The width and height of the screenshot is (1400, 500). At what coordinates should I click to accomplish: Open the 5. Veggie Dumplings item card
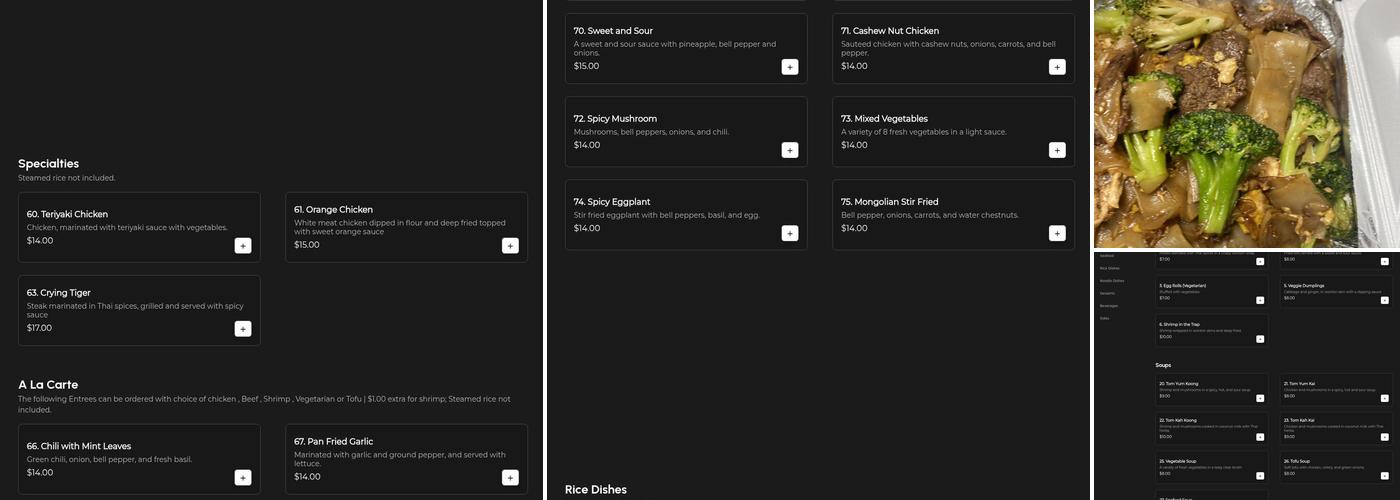pos(1335,291)
